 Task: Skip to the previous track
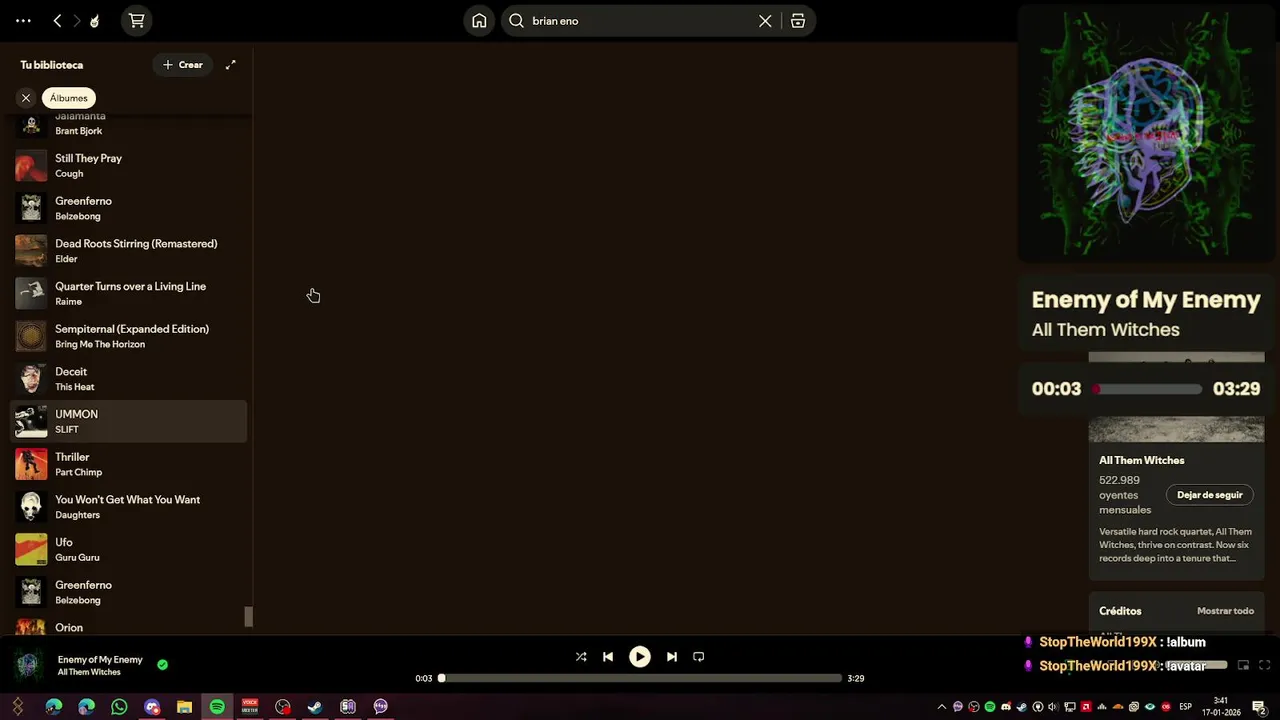pos(608,657)
